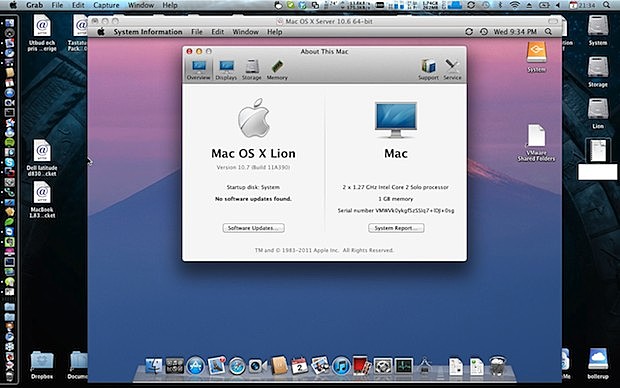Select the bollerup iDisk icon on host desktop
This screenshot has height=388, width=620.
tap(598, 363)
